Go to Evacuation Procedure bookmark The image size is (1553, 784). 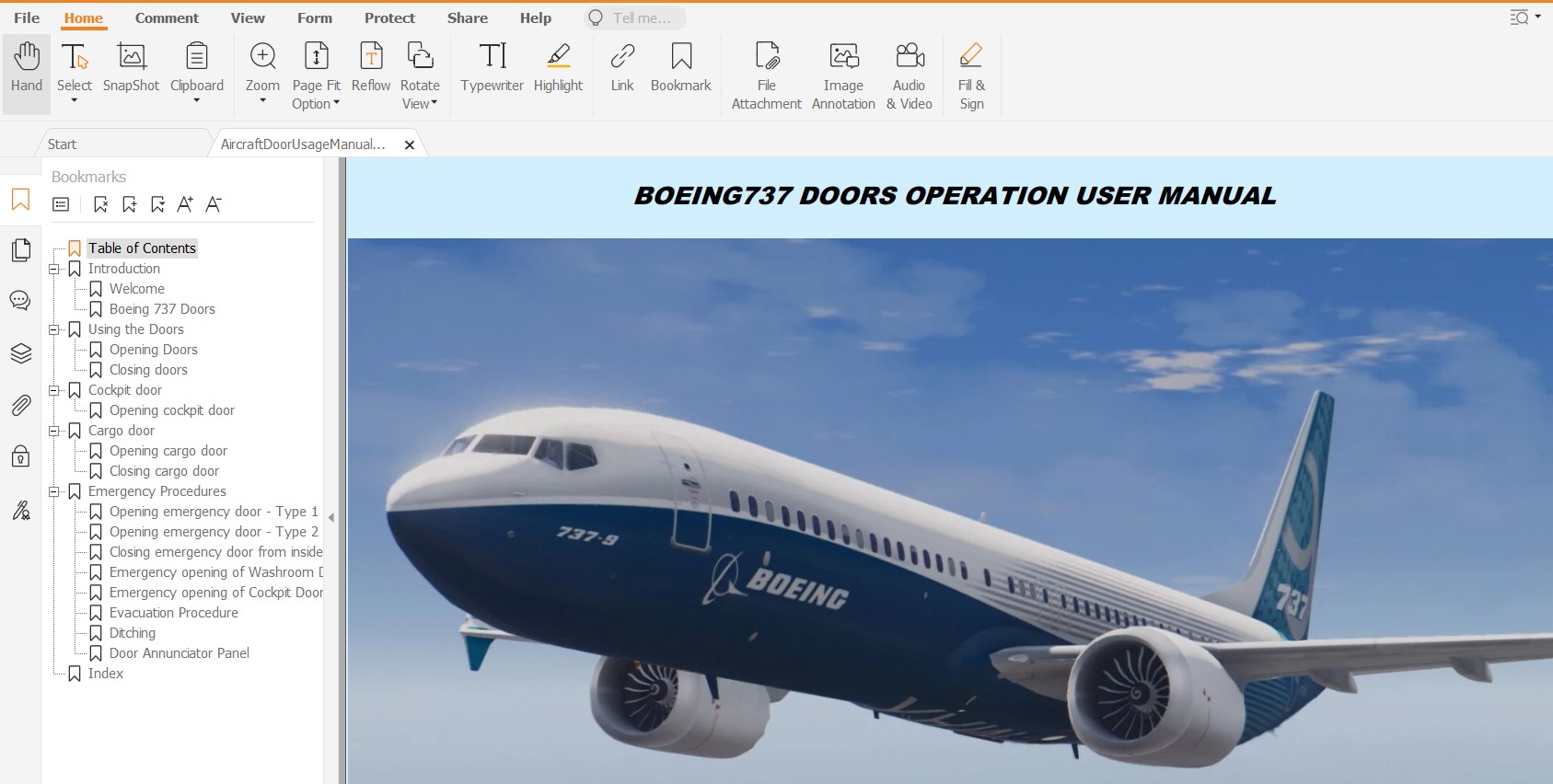pyautogui.click(x=174, y=613)
